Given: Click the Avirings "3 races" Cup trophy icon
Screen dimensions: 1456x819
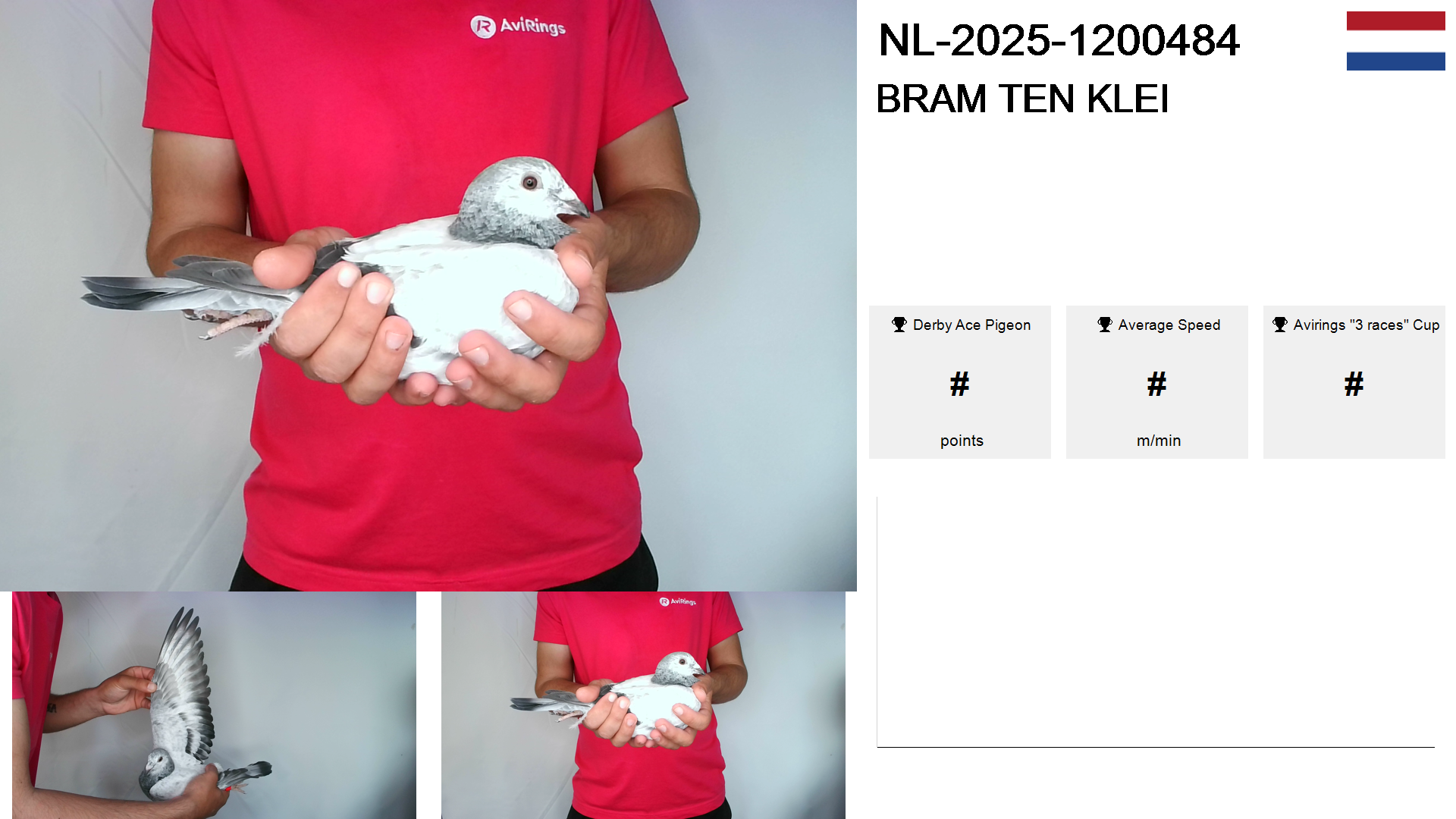Looking at the screenshot, I should point(1280,325).
